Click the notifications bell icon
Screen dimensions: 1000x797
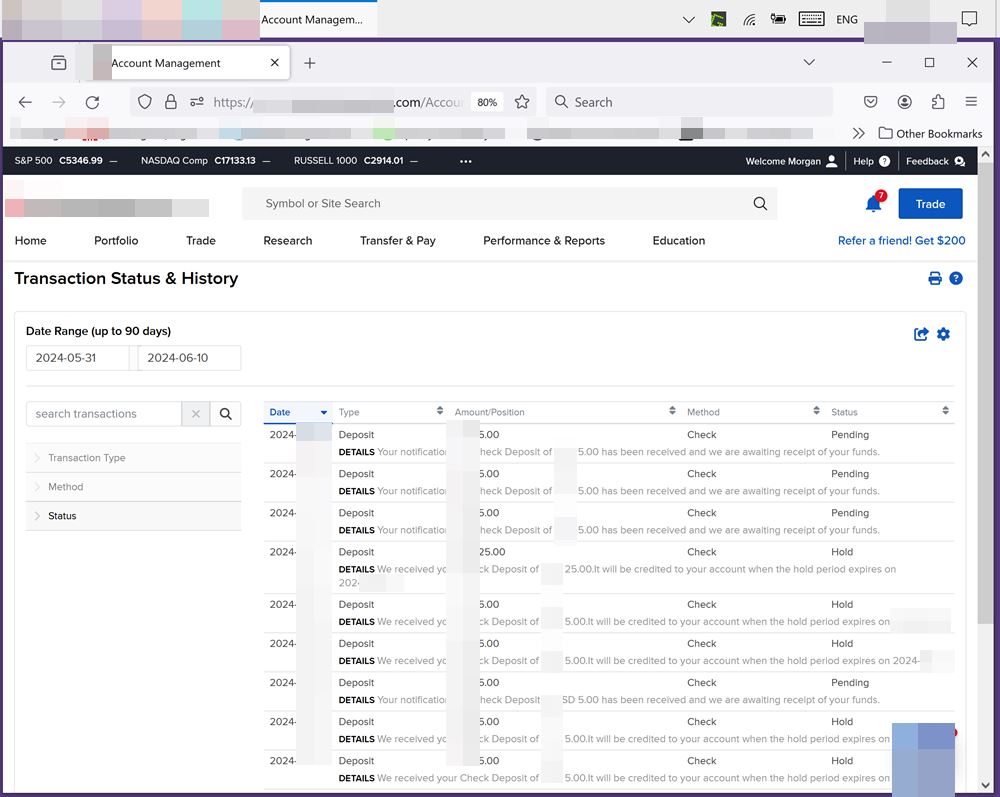pyautogui.click(x=873, y=203)
